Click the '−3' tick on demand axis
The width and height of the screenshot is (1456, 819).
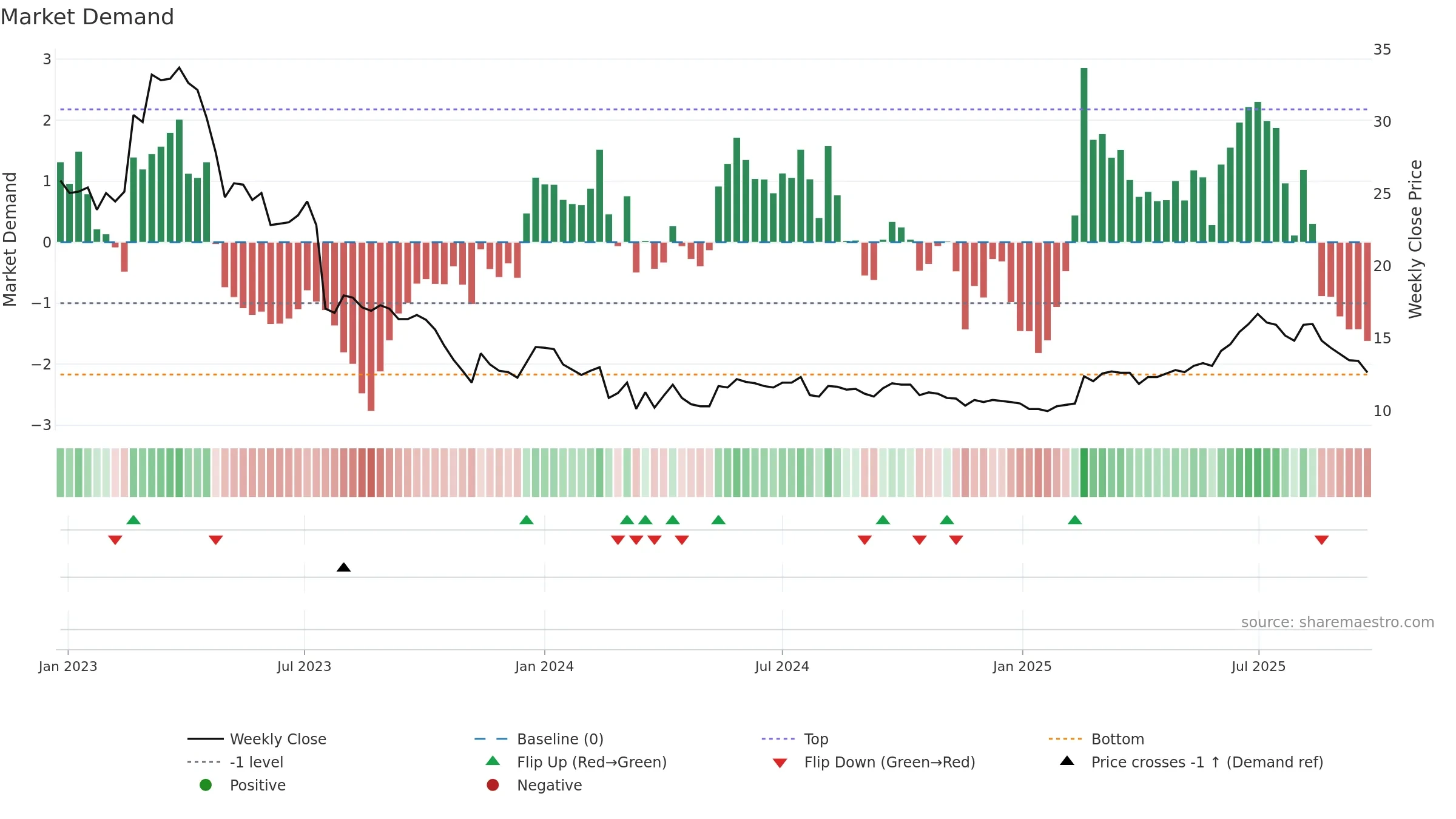tap(41, 425)
